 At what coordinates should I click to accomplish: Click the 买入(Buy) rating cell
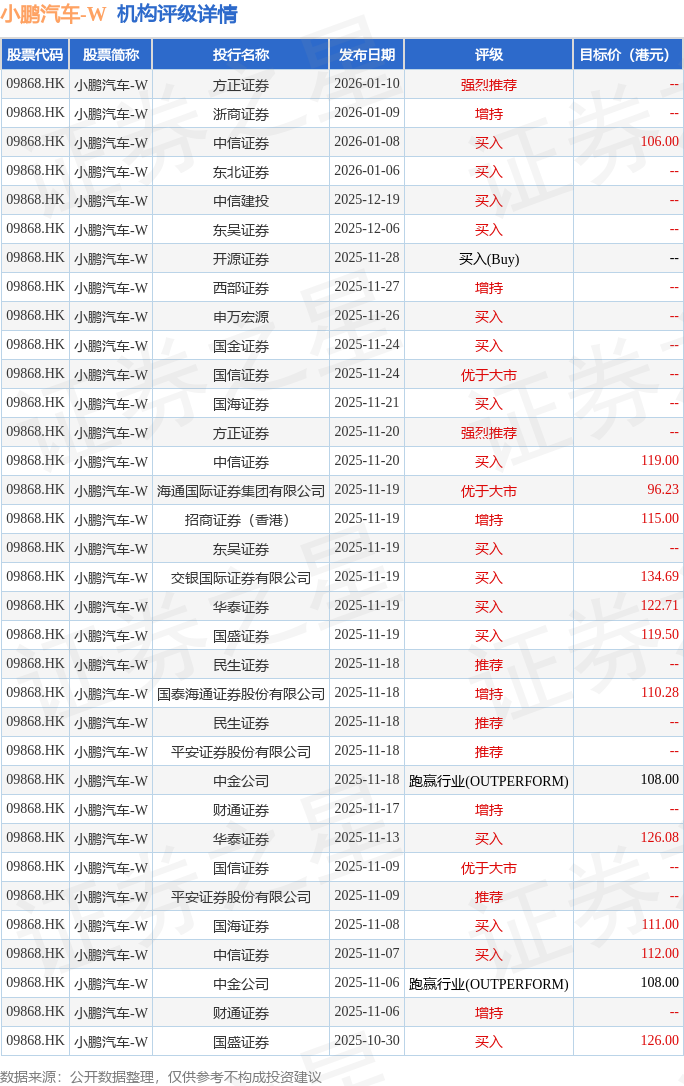coord(489,259)
